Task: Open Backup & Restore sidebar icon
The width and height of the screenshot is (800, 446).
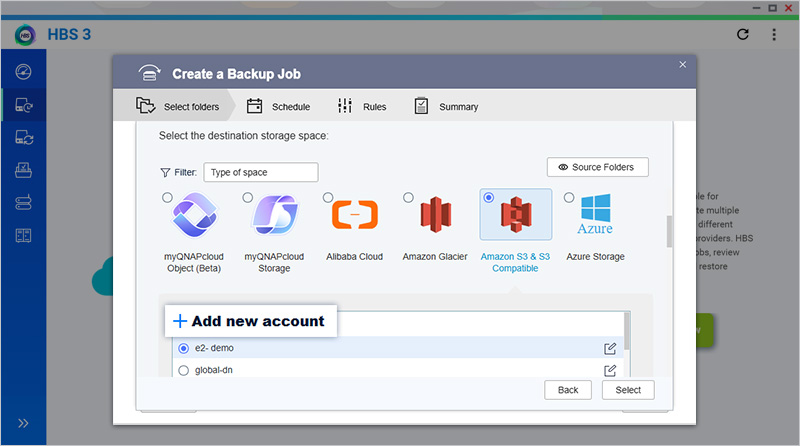Action: click(24, 105)
